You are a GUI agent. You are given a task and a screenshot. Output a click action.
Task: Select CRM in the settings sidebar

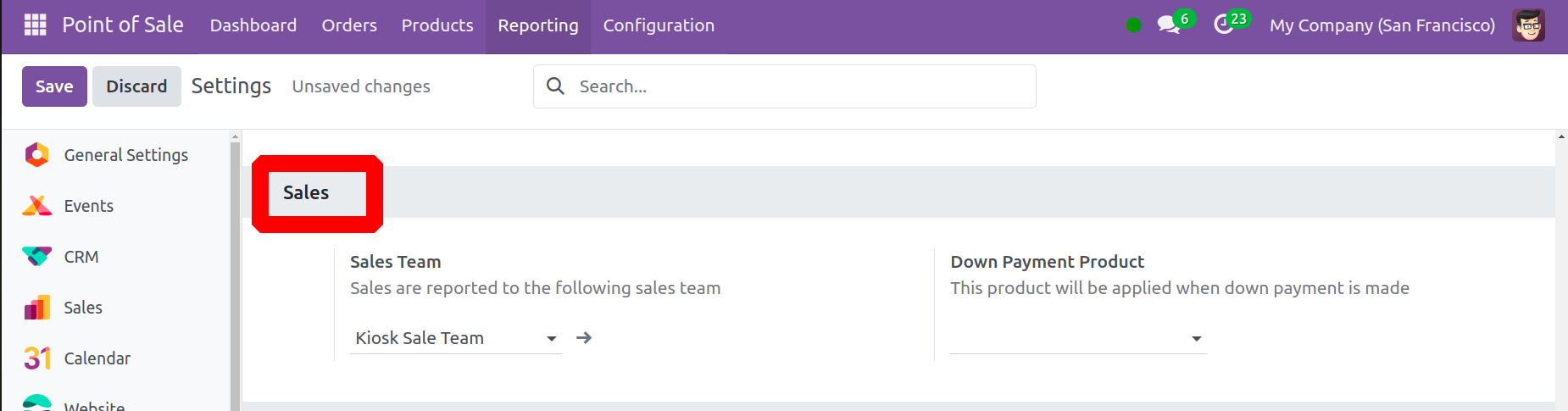(x=81, y=257)
